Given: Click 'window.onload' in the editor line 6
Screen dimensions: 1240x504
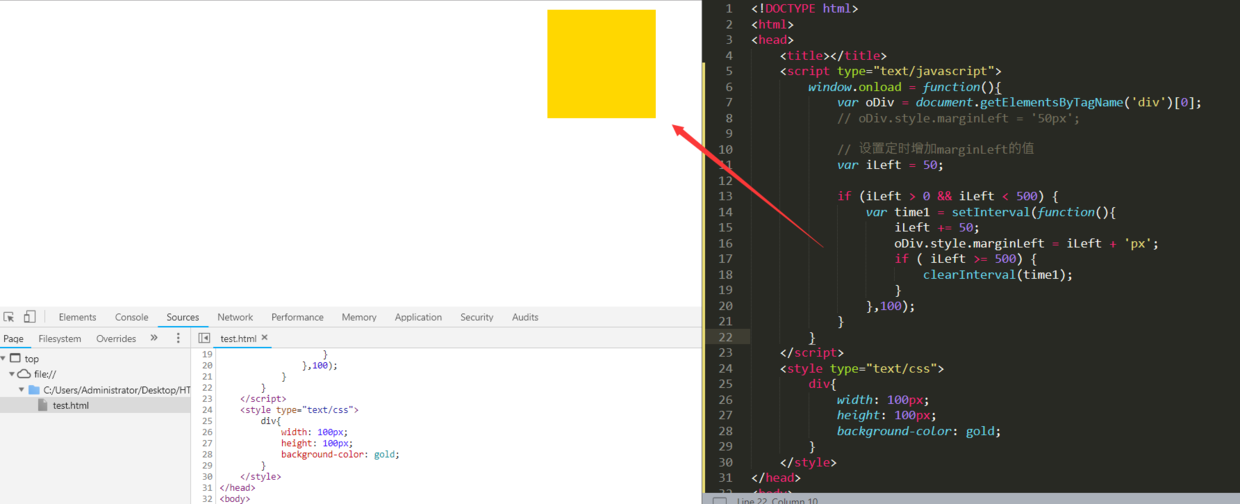Looking at the screenshot, I should tap(855, 87).
